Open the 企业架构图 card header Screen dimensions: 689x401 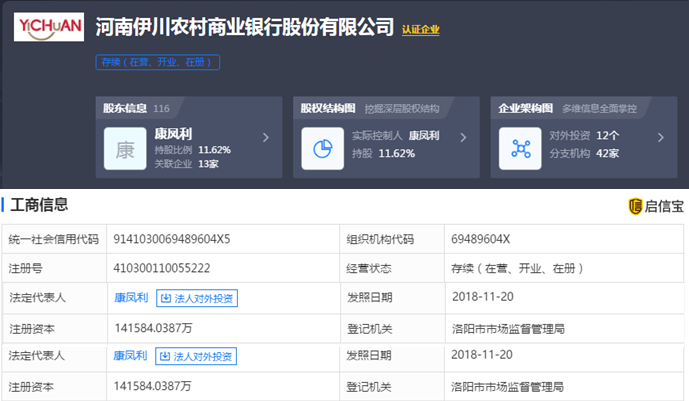[526, 108]
